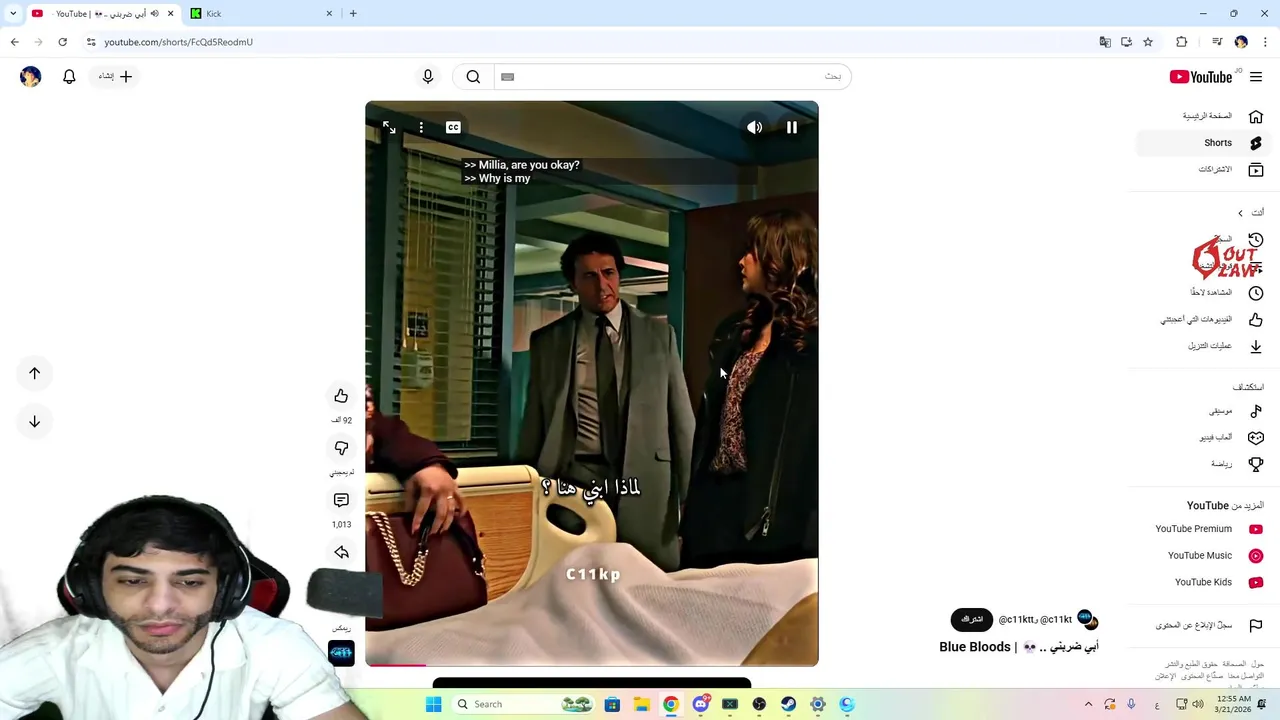This screenshot has height=720, width=1280.
Task: Go to next Short with down arrow
Action: 34,421
